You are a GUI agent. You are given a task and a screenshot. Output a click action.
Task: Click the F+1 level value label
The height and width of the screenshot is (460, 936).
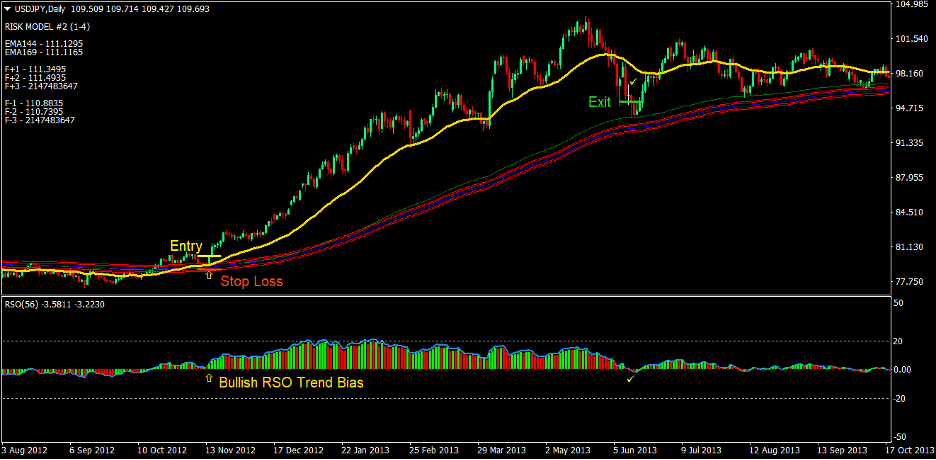tap(35, 69)
